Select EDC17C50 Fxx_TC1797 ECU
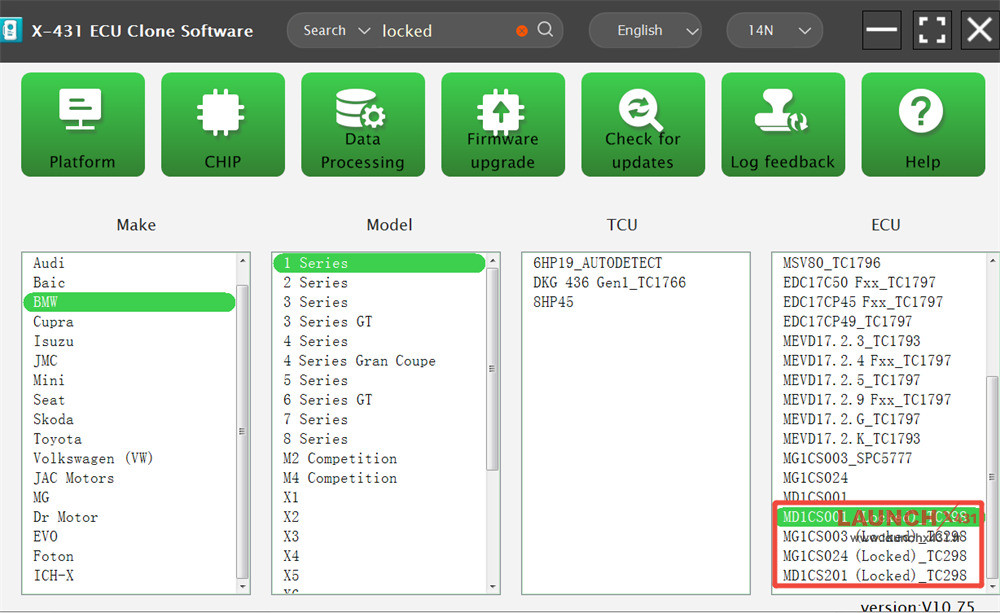The height and width of the screenshot is (613, 1000). tap(860, 283)
